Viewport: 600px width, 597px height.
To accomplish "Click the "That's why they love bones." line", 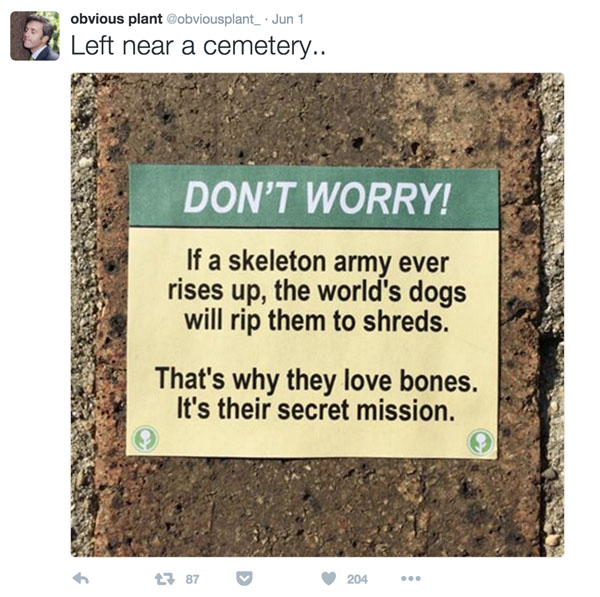I will tap(313, 380).
